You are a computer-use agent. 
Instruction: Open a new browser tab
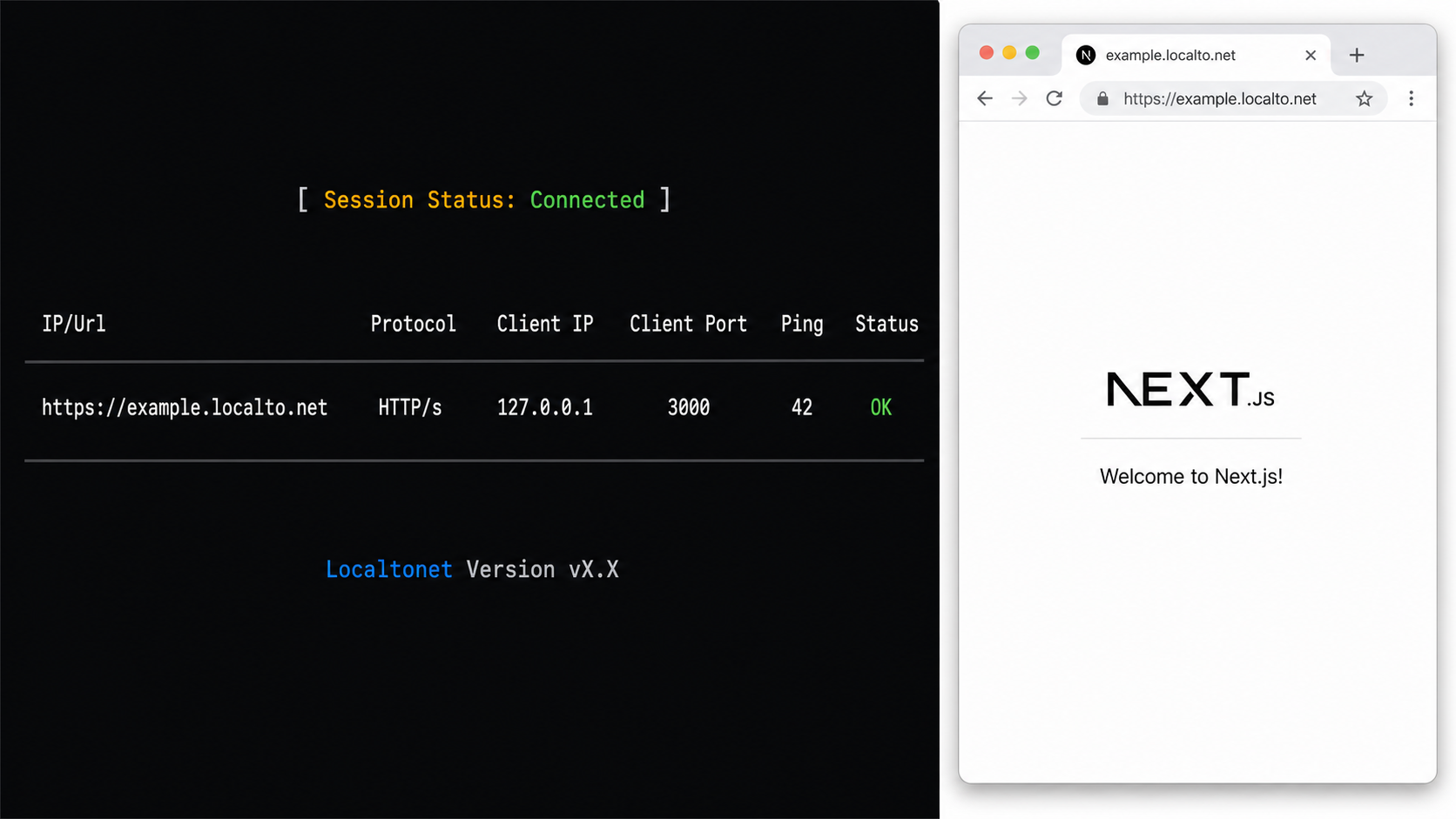(x=1357, y=55)
